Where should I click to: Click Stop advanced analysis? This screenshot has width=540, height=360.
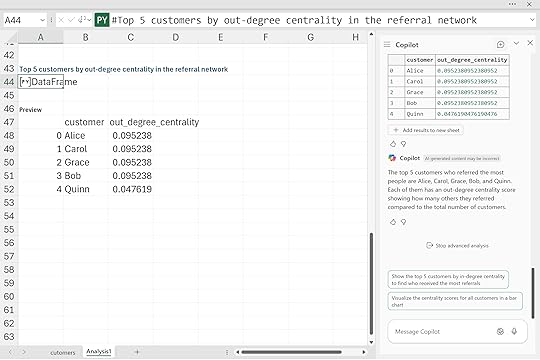(457, 246)
